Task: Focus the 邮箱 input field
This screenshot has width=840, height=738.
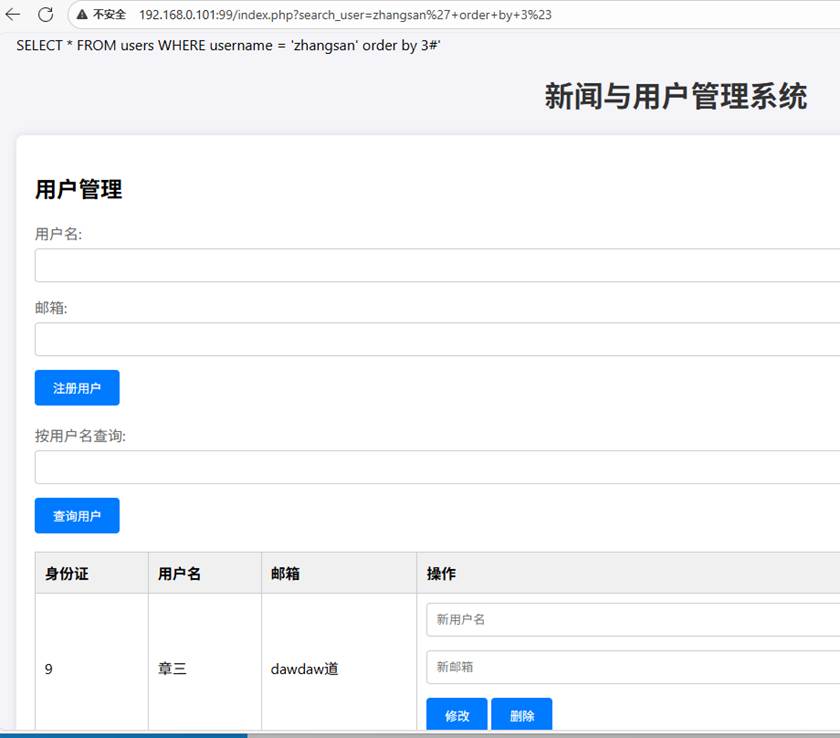Action: coord(437,339)
